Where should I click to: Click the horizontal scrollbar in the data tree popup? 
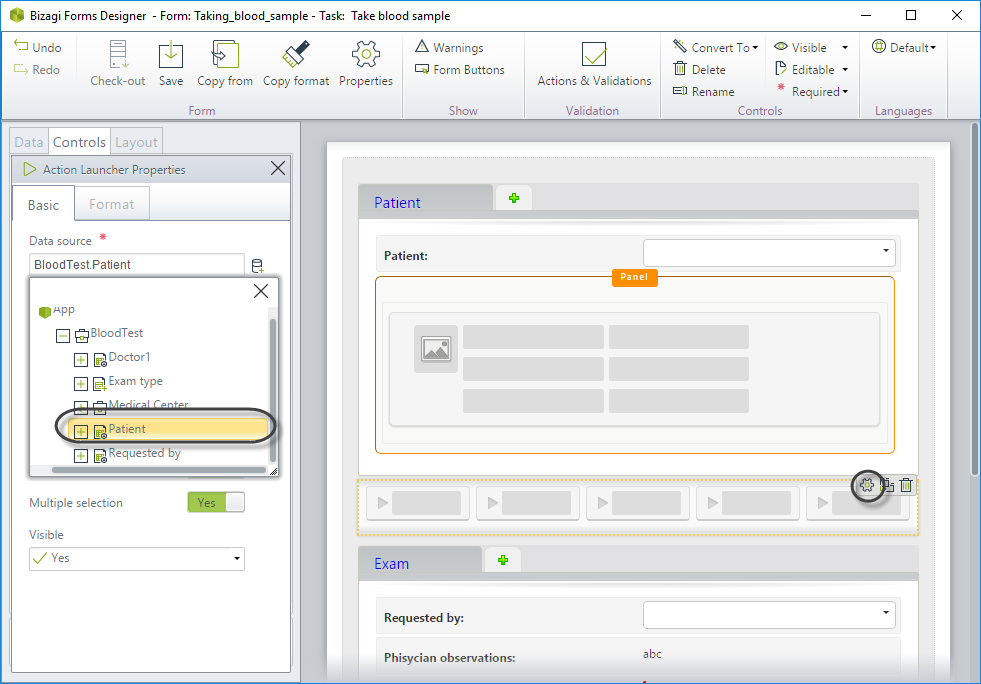click(158, 469)
